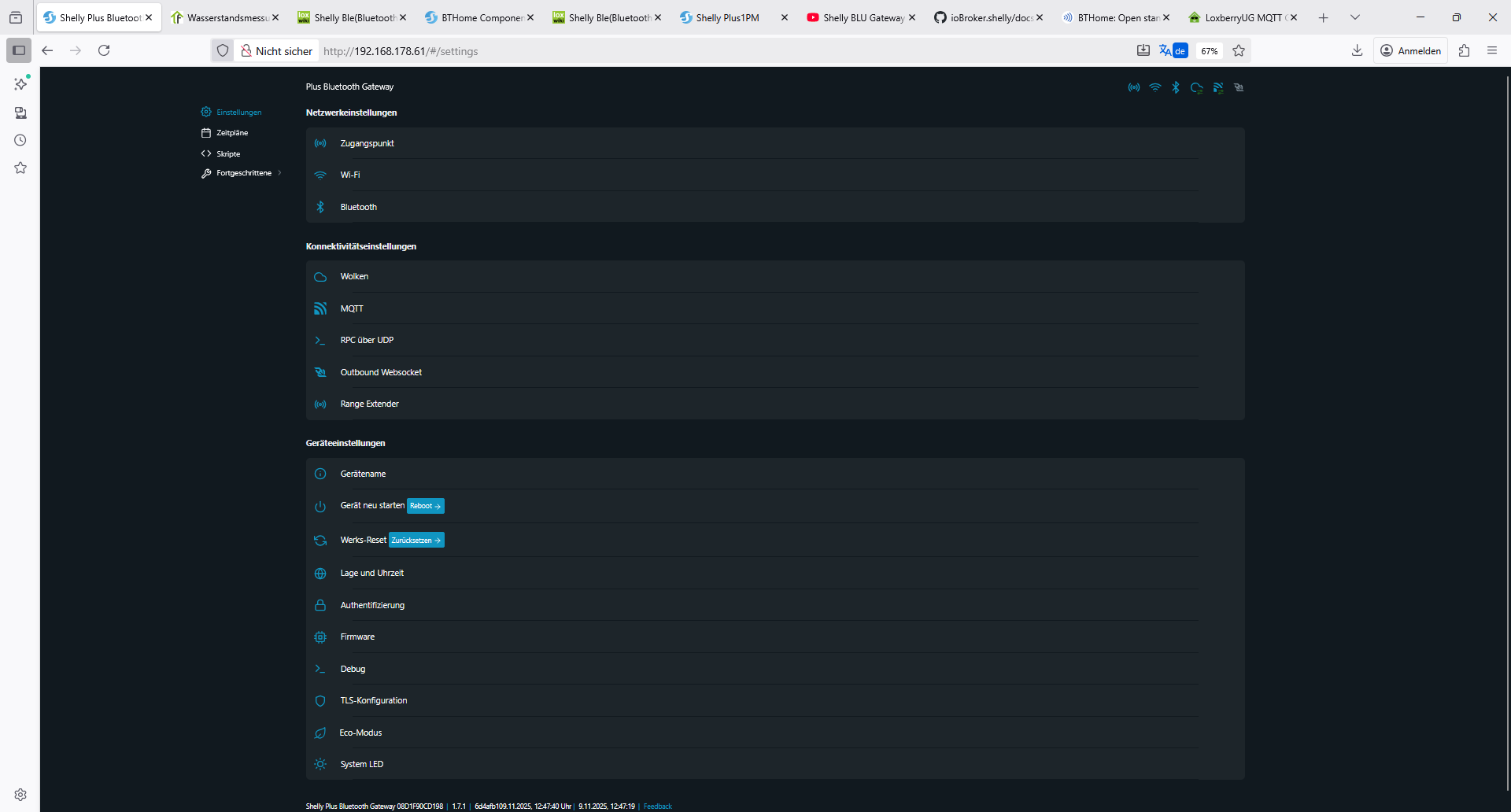Image resolution: width=1511 pixels, height=812 pixels.
Task: Open the TLS-Konfiguration settings row
Action: coord(775,701)
